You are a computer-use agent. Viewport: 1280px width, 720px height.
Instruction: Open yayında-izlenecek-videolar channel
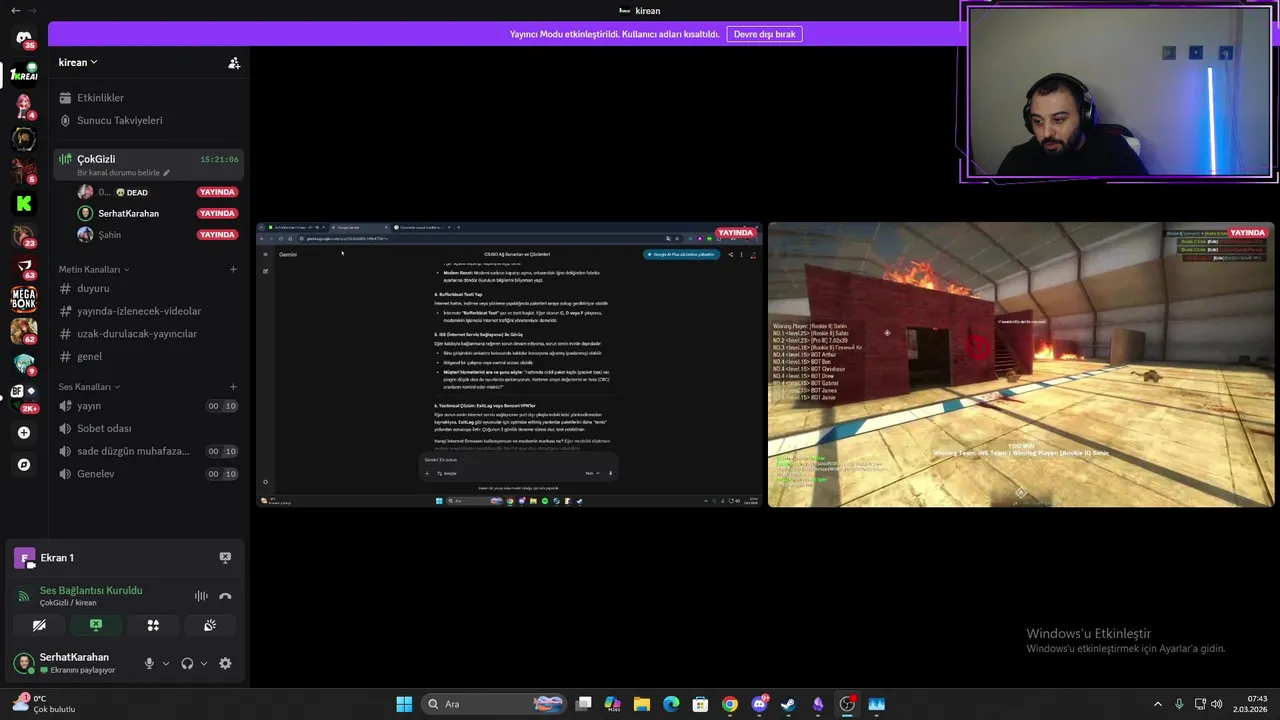point(148,311)
